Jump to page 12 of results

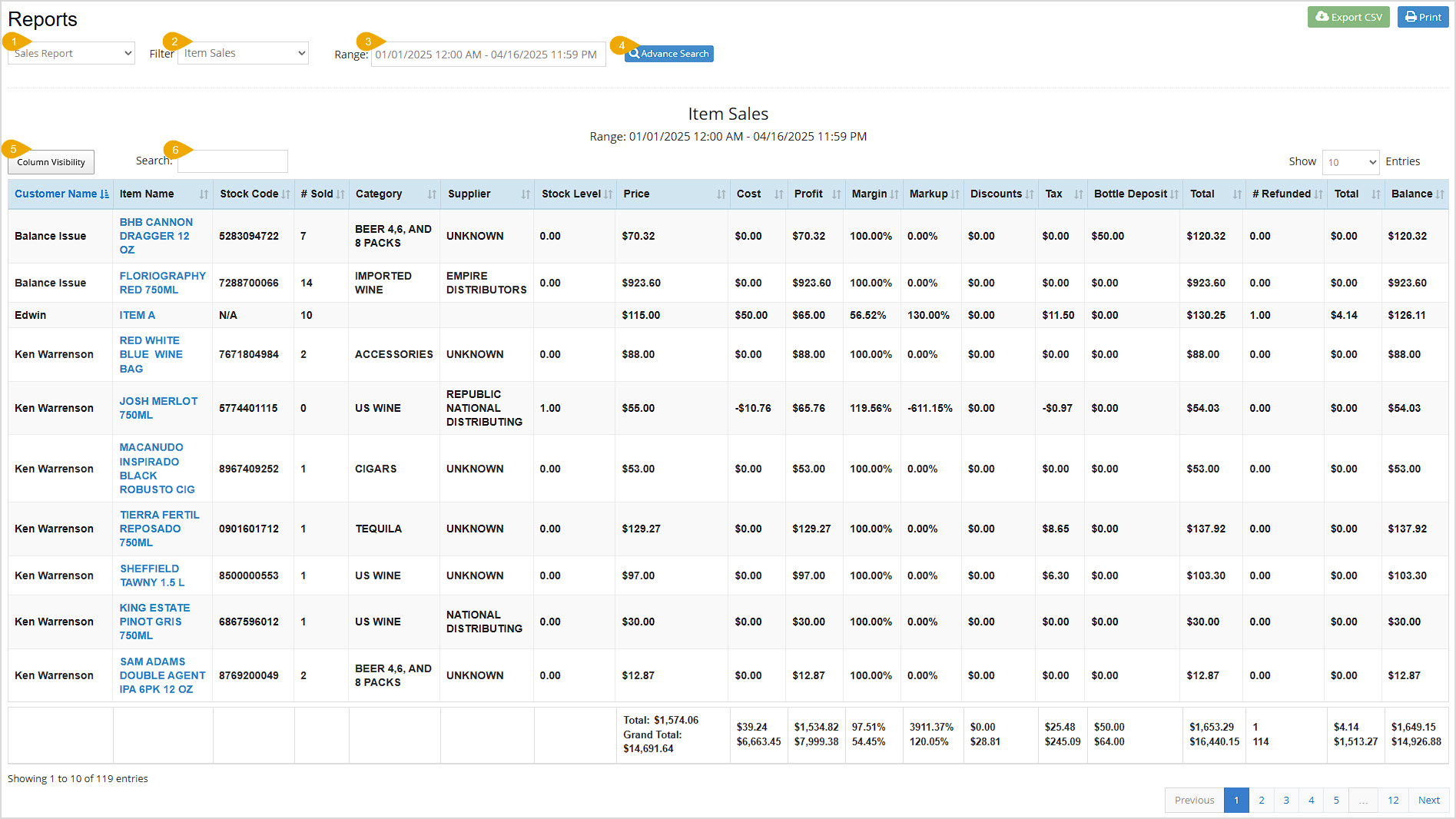(x=1393, y=800)
